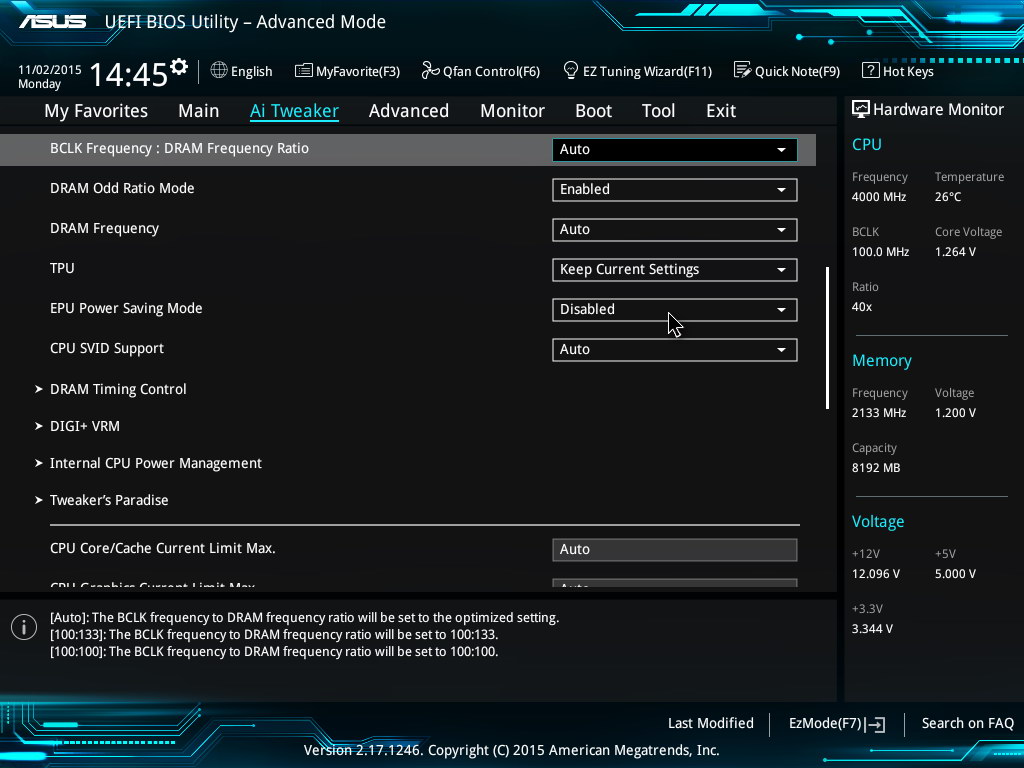Click Last Modified at the bottom
Image resolution: width=1024 pixels, height=768 pixels.
click(710, 723)
